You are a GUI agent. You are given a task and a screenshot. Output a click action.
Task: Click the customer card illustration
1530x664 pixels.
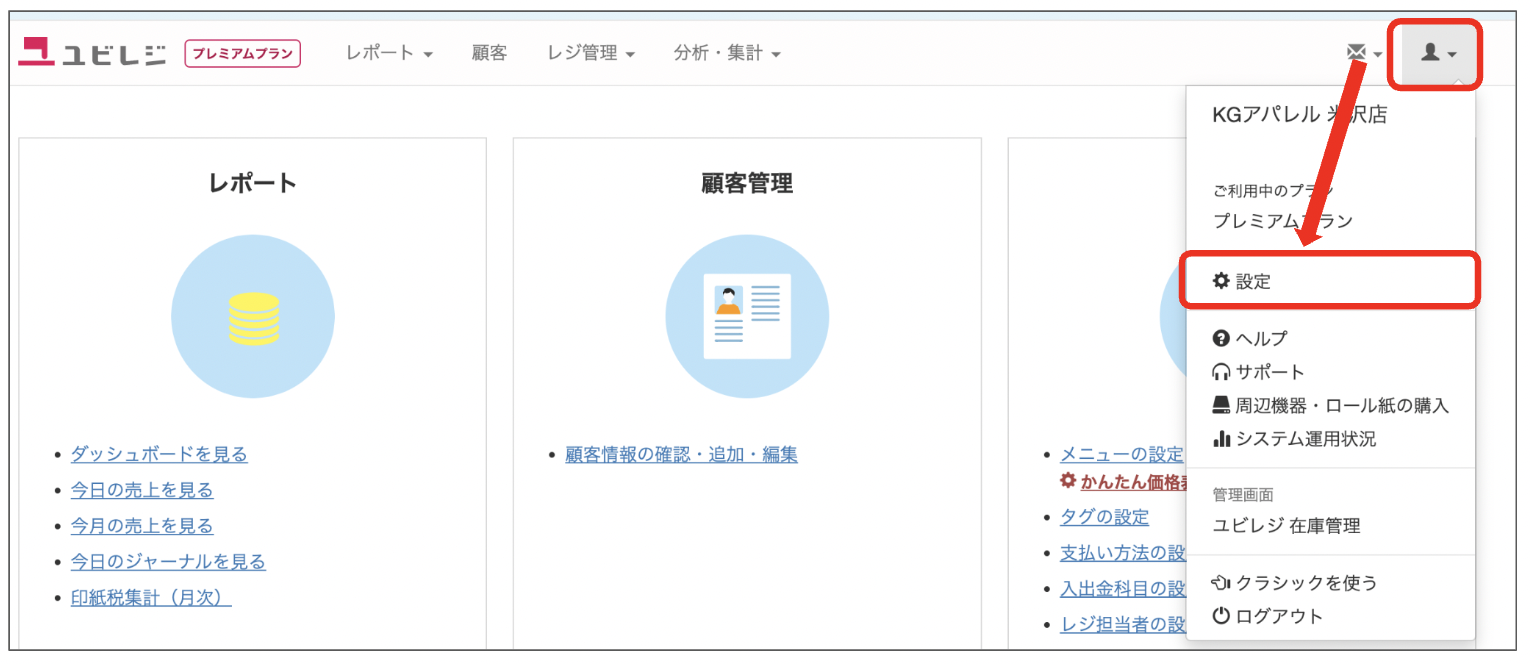click(x=747, y=316)
